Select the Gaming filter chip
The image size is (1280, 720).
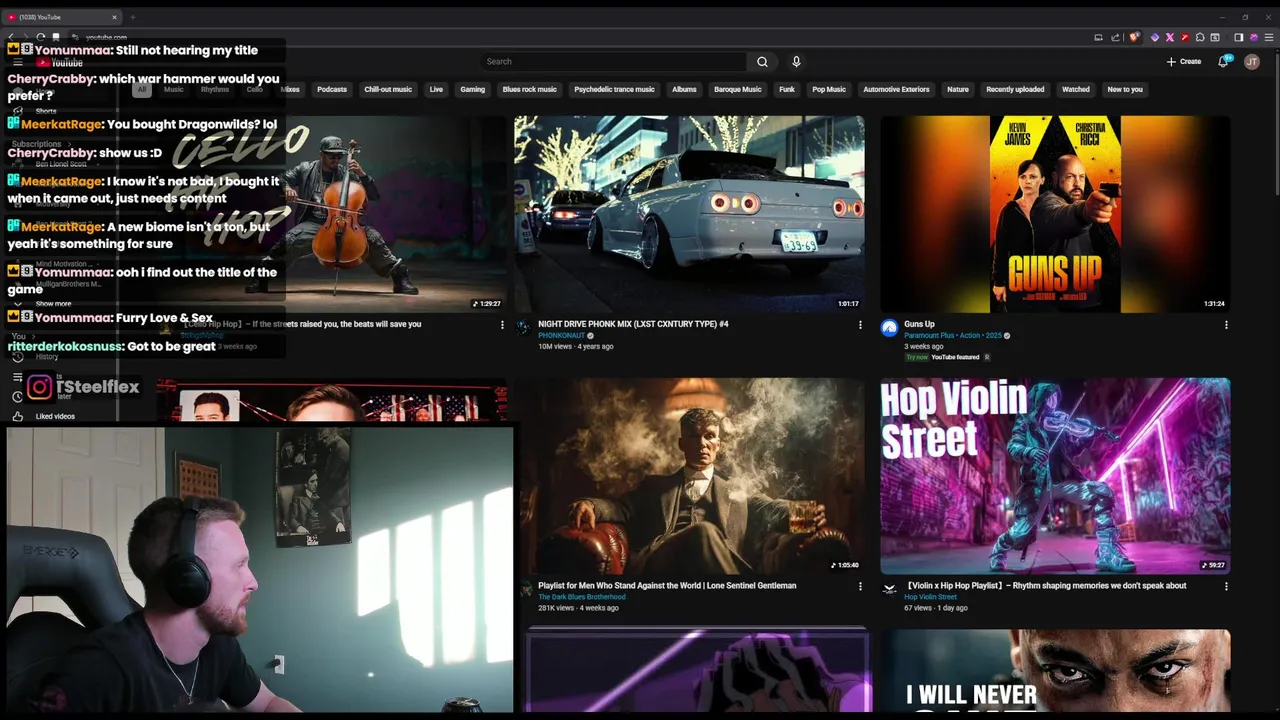pyautogui.click(x=472, y=89)
